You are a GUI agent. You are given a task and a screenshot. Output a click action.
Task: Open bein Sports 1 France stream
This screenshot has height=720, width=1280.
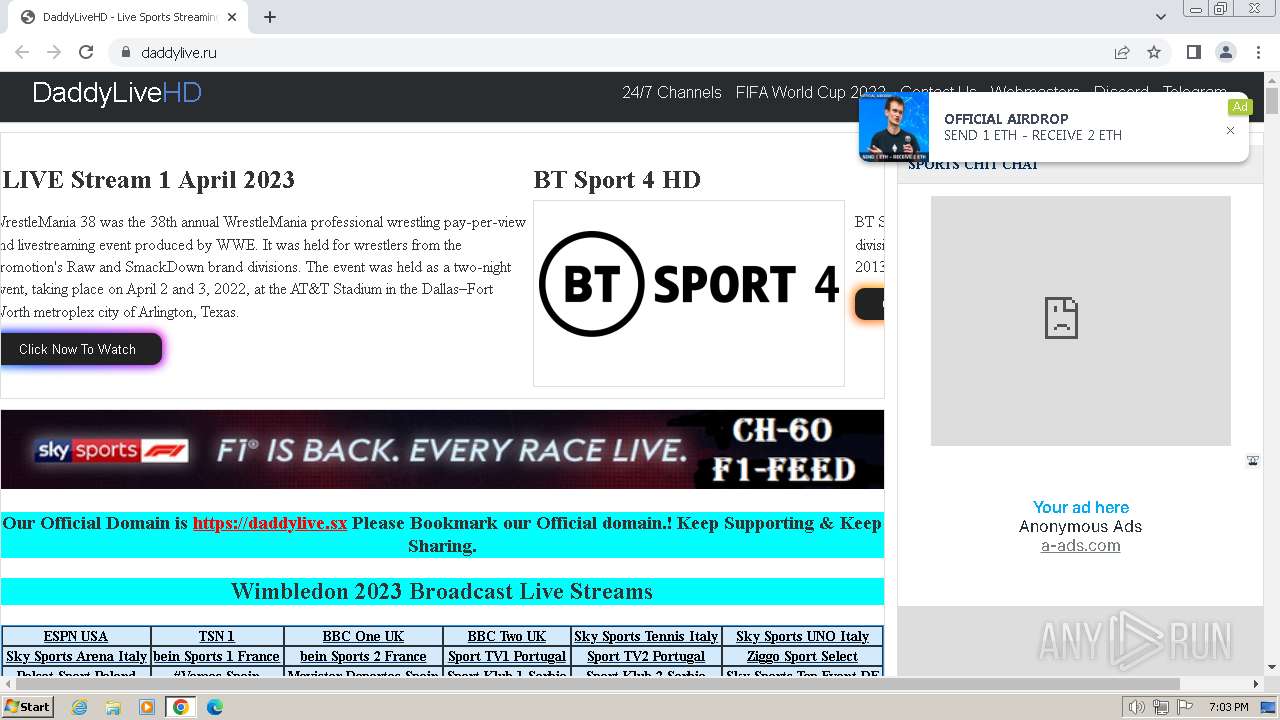coord(217,656)
